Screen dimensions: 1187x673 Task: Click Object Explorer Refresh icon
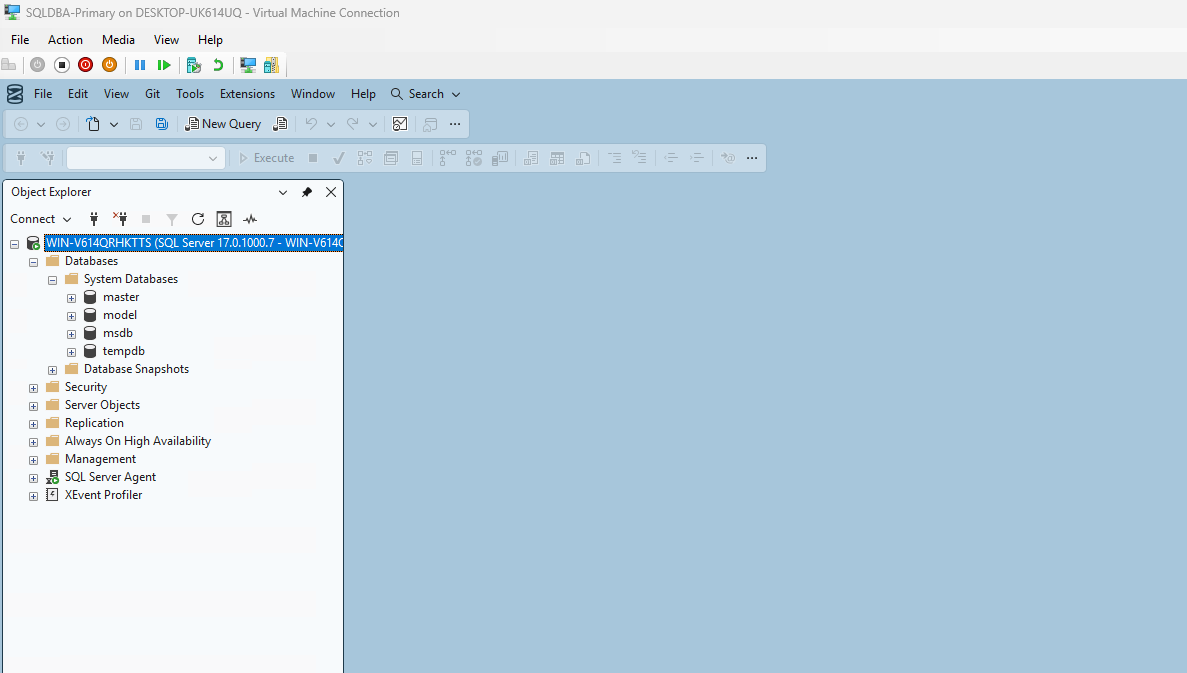coord(198,219)
